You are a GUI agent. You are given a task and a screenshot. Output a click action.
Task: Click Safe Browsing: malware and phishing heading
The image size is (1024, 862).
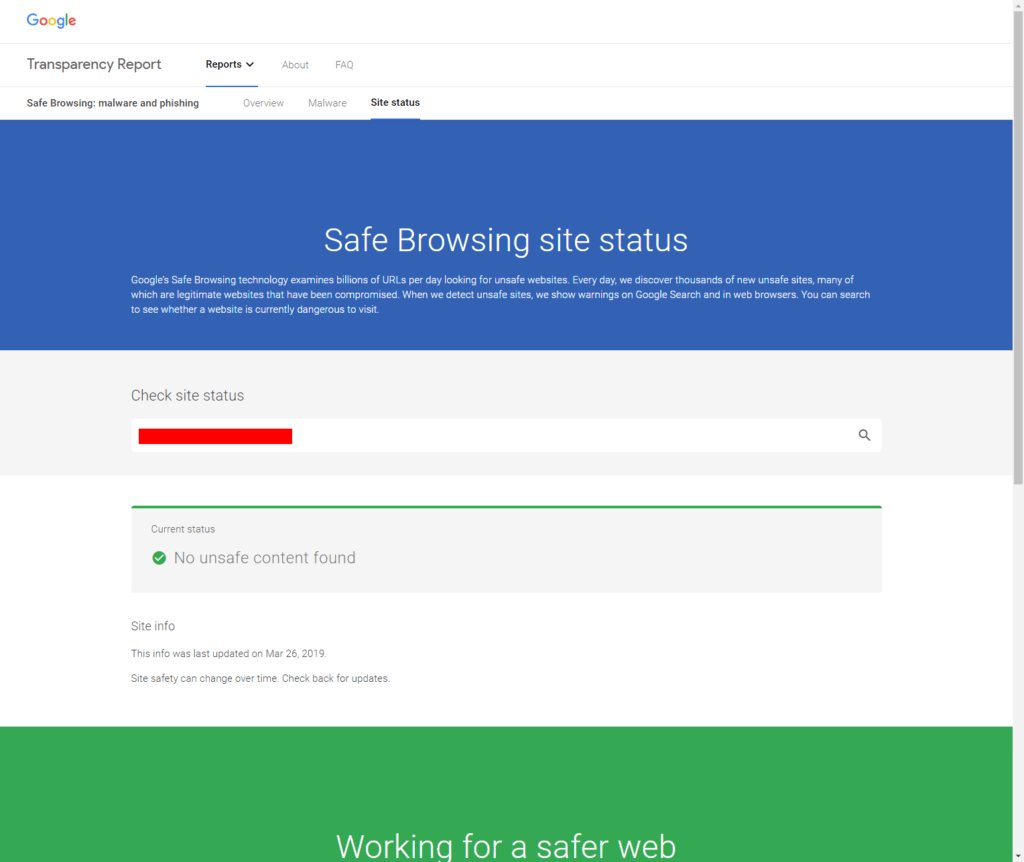click(113, 103)
